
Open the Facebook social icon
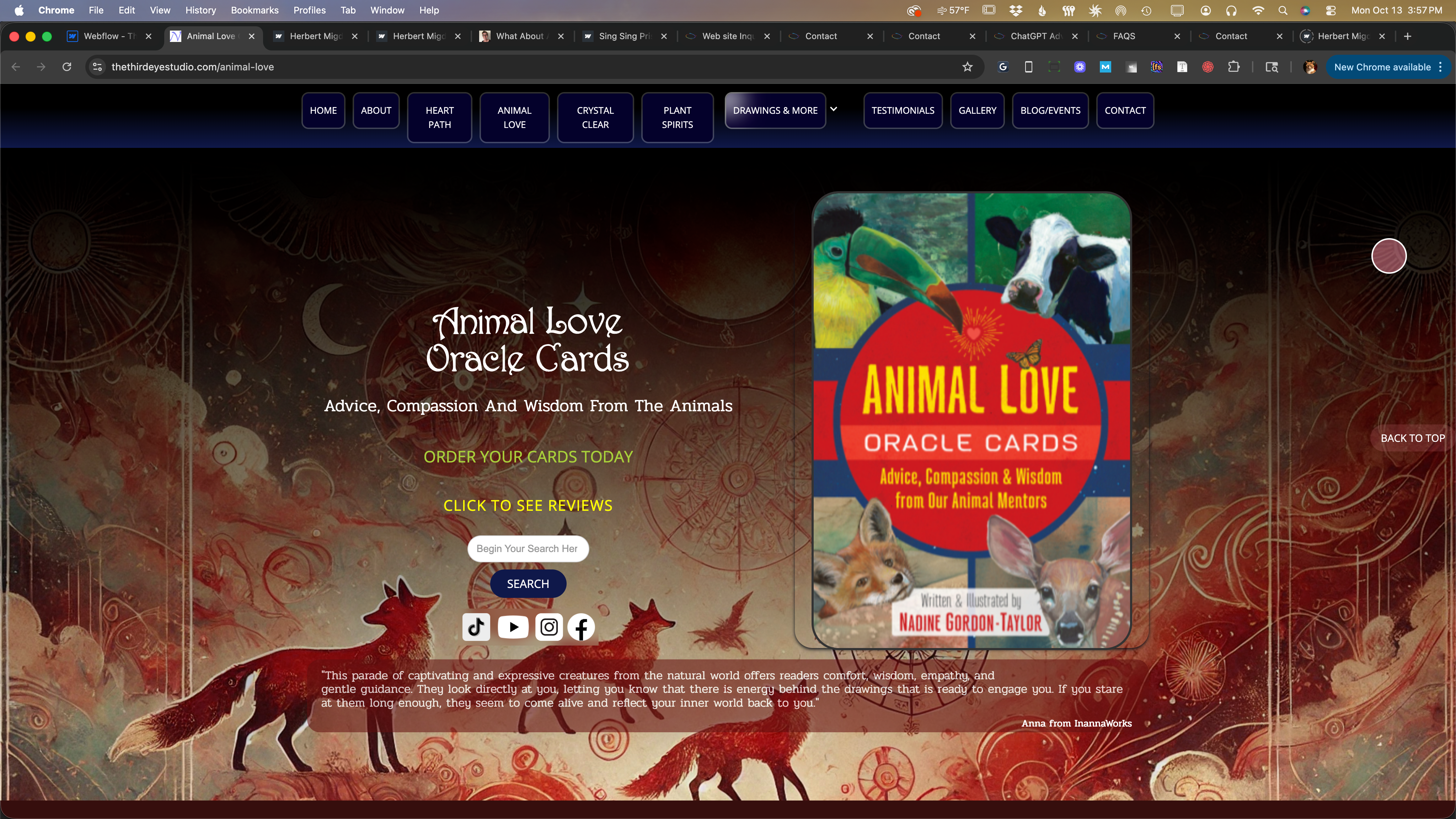pos(581,627)
